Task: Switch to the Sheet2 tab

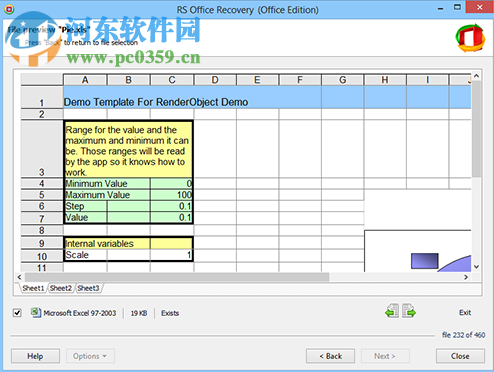Action: tap(61, 288)
